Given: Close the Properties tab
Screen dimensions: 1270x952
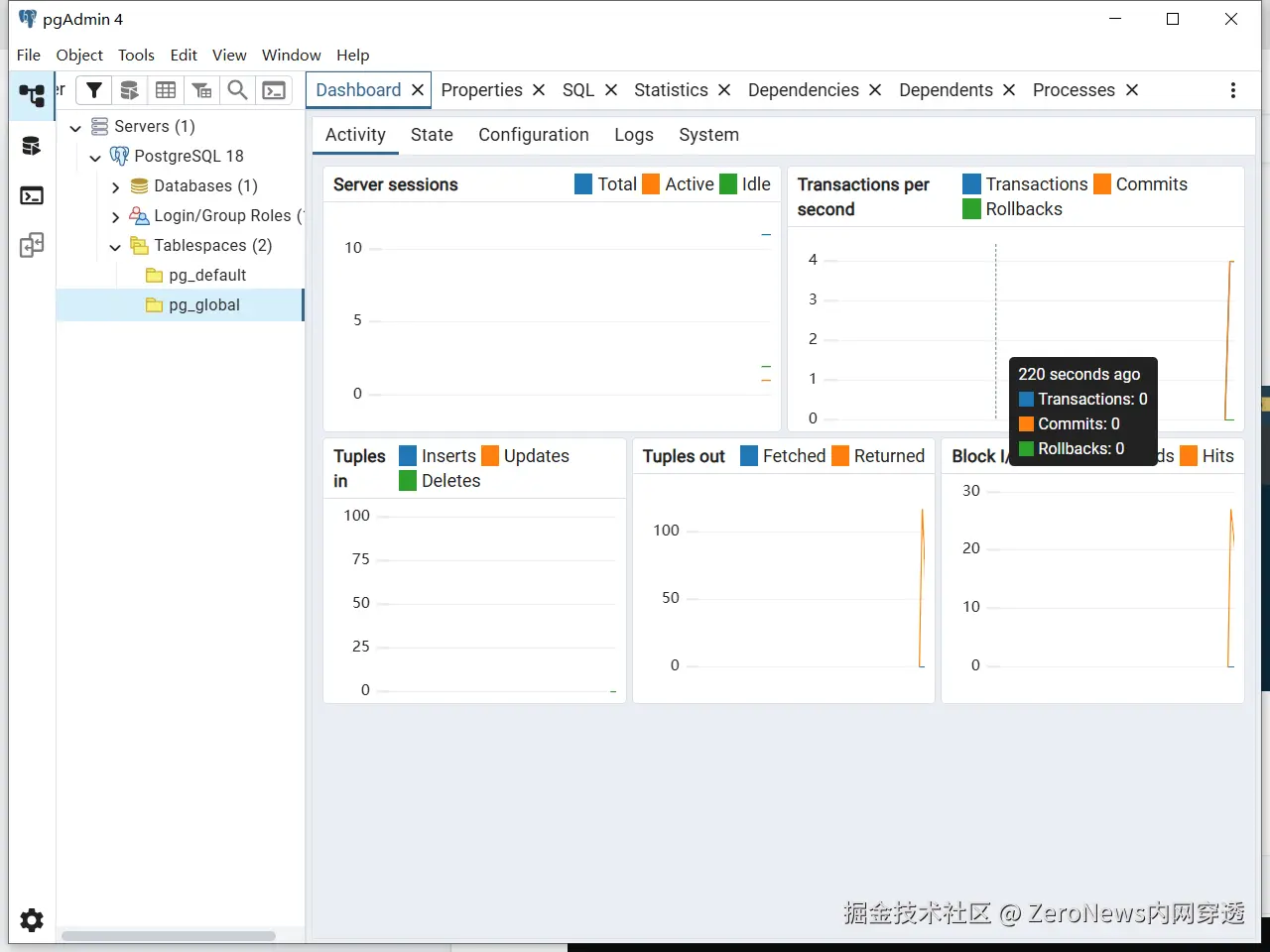Looking at the screenshot, I should click(539, 90).
